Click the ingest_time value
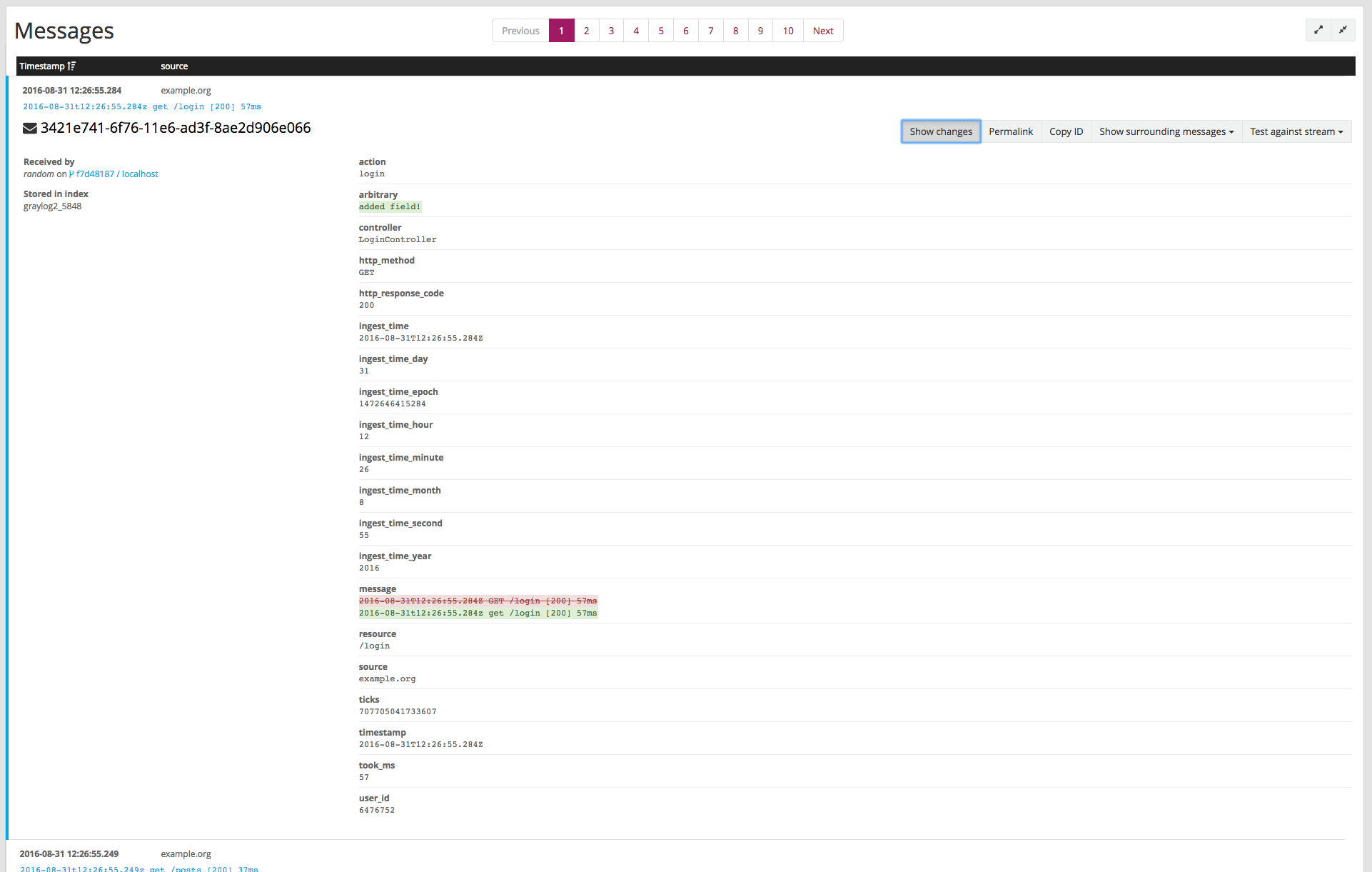Viewport: 1372px width, 872px height. point(420,339)
